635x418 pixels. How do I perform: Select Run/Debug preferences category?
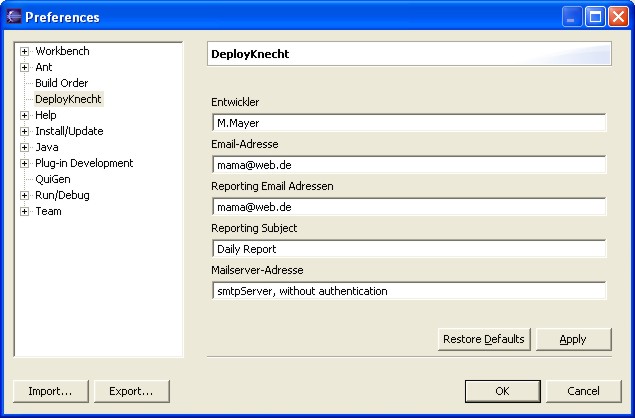coord(62,195)
